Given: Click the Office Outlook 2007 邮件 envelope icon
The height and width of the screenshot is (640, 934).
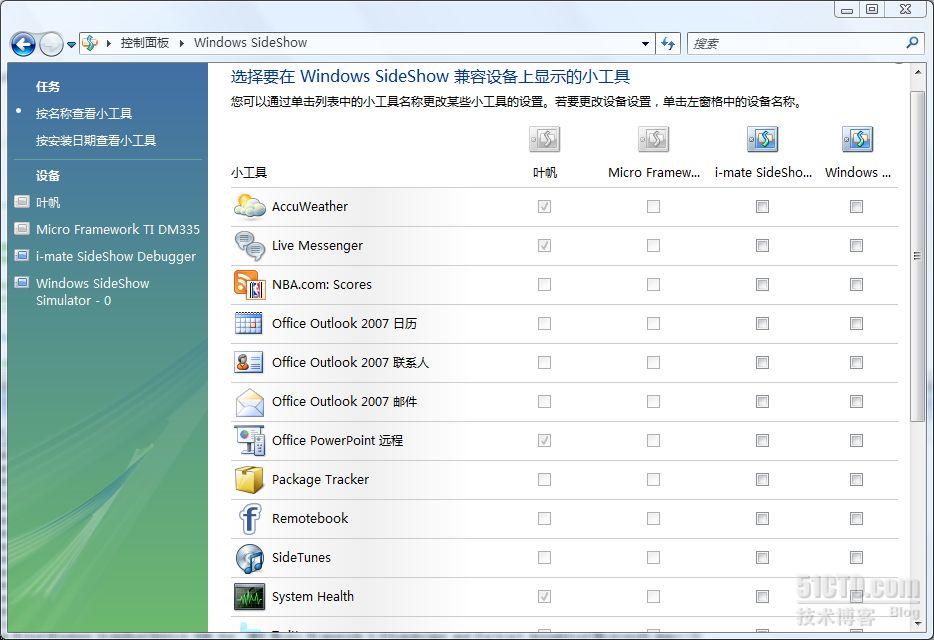Looking at the screenshot, I should click(x=250, y=402).
